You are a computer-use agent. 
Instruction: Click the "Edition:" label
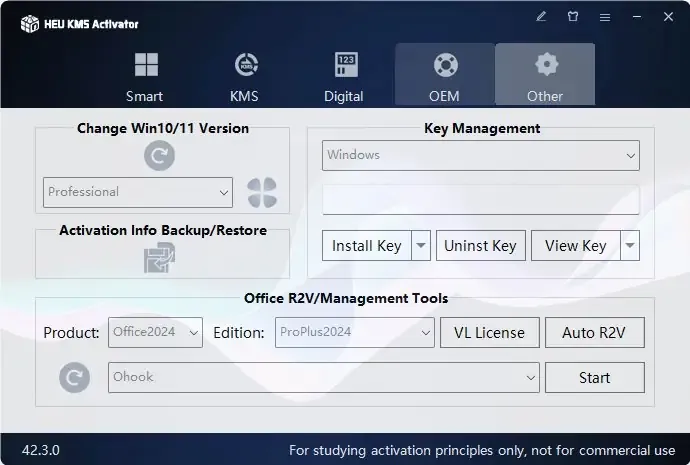239,333
